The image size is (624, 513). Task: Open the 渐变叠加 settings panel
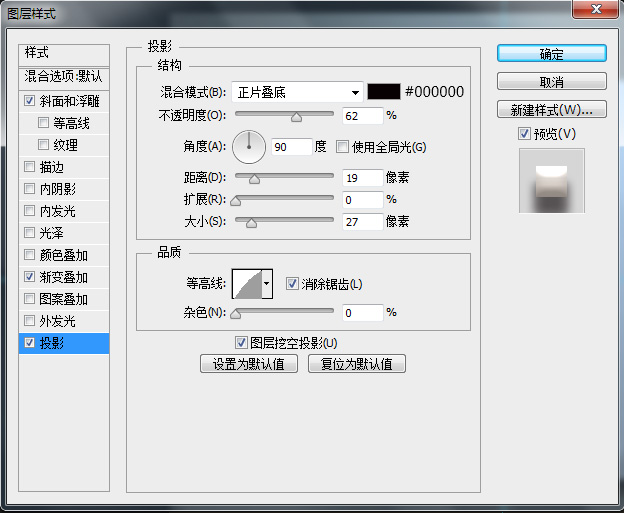[63, 277]
